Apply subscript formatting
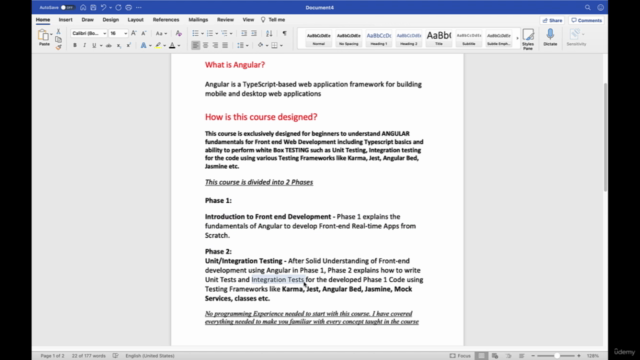Screen dimensions: 640x360 (x=119, y=45)
